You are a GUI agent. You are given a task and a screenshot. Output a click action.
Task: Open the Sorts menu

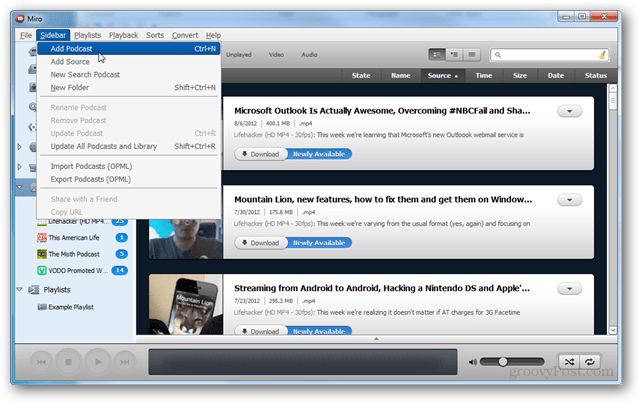click(x=155, y=35)
